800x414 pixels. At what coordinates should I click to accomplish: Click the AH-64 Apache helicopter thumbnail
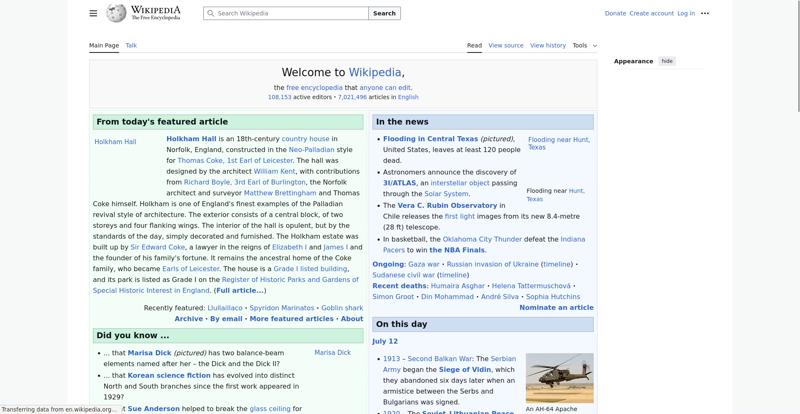pyautogui.click(x=559, y=378)
